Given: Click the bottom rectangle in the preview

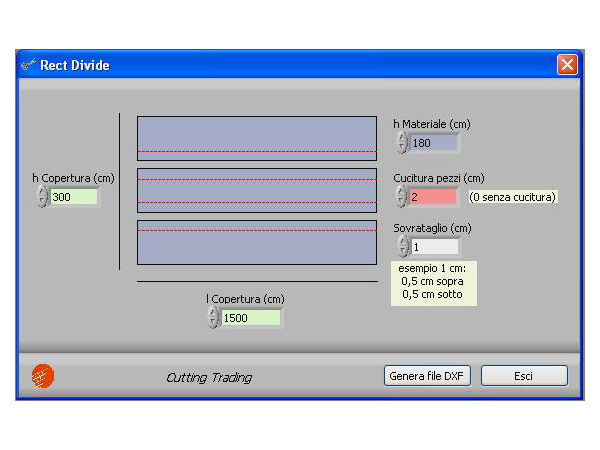Looking at the screenshot, I should pos(257,242).
